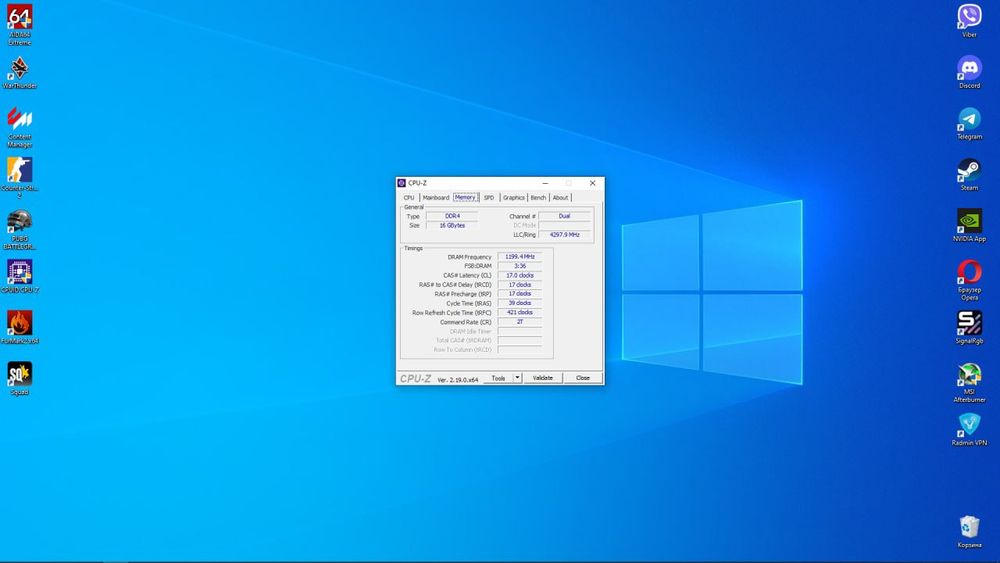Click the Row Refresh Cycle Time (tRFC) label
Viewport: 1000px width, 563px height.
pyautogui.click(x=452, y=313)
